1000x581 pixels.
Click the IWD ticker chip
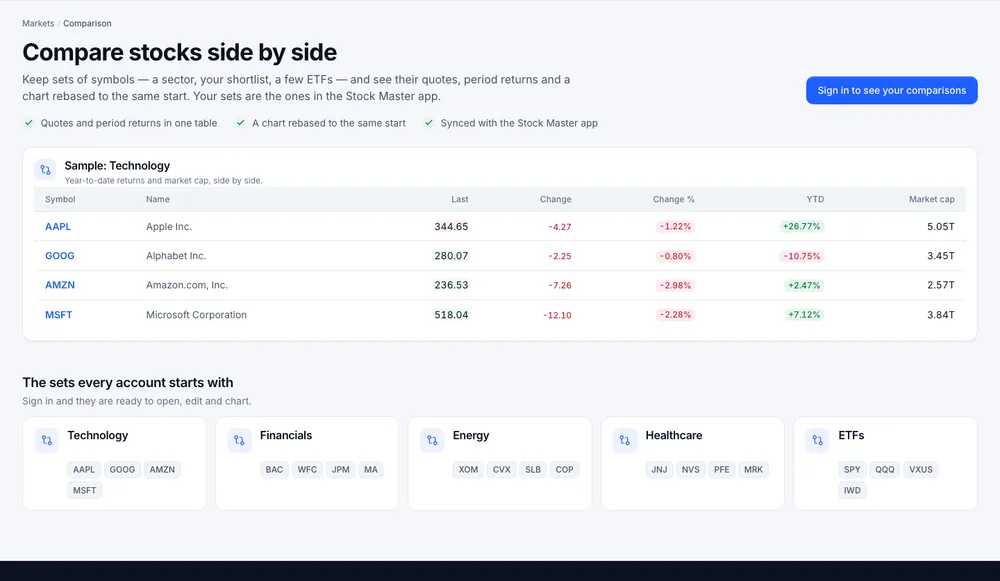coord(852,490)
